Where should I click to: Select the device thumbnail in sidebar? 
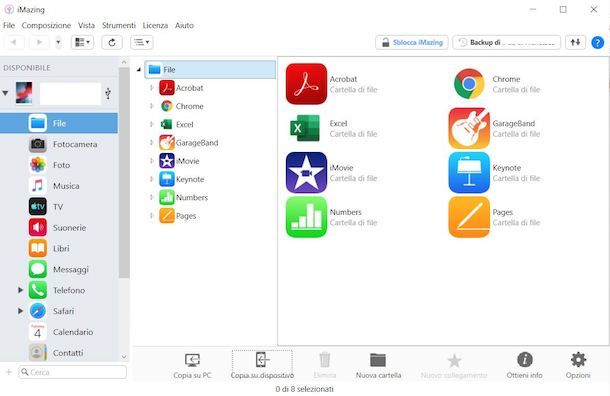point(24,93)
